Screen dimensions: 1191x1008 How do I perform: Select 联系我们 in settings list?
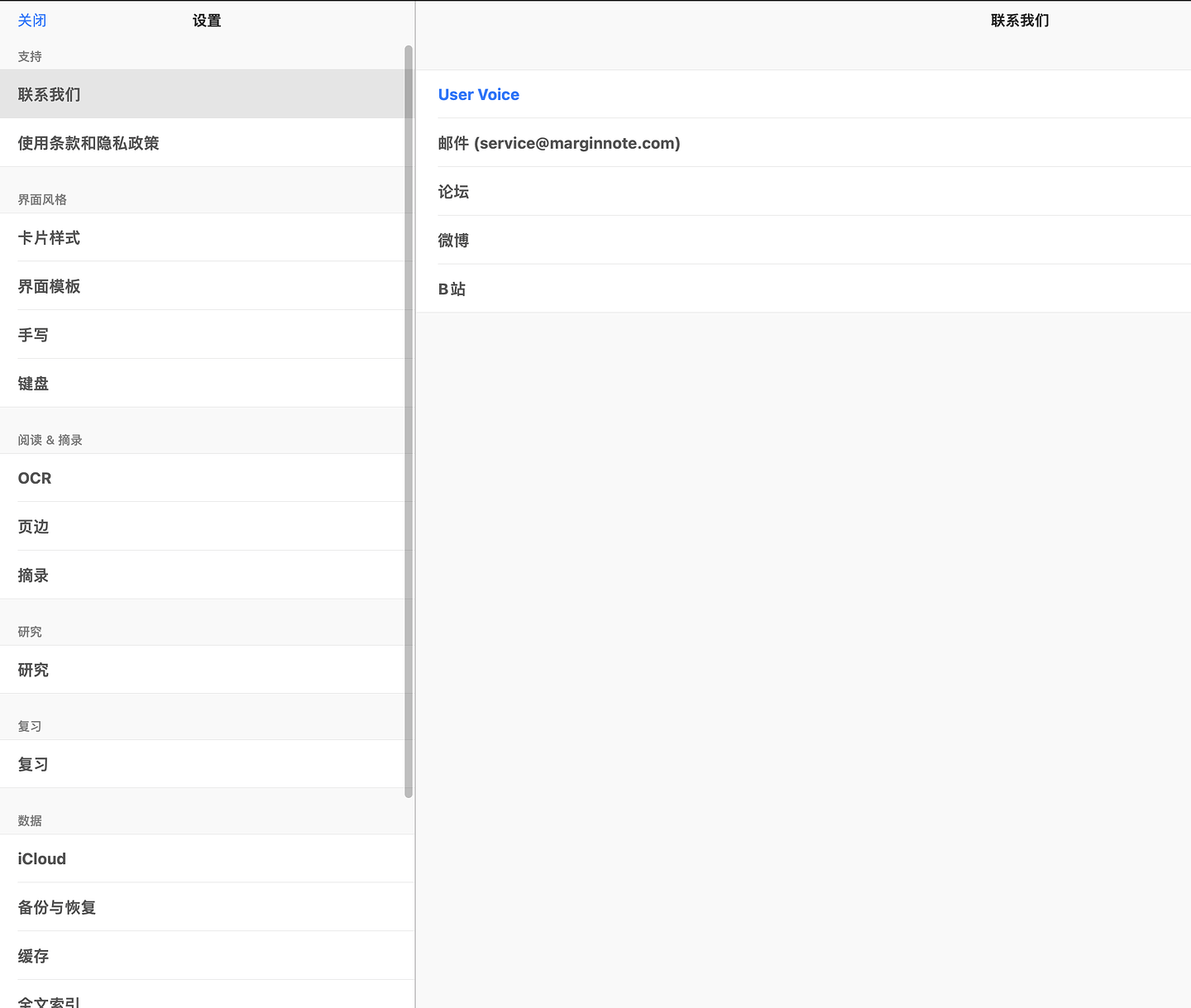click(207, 94)
